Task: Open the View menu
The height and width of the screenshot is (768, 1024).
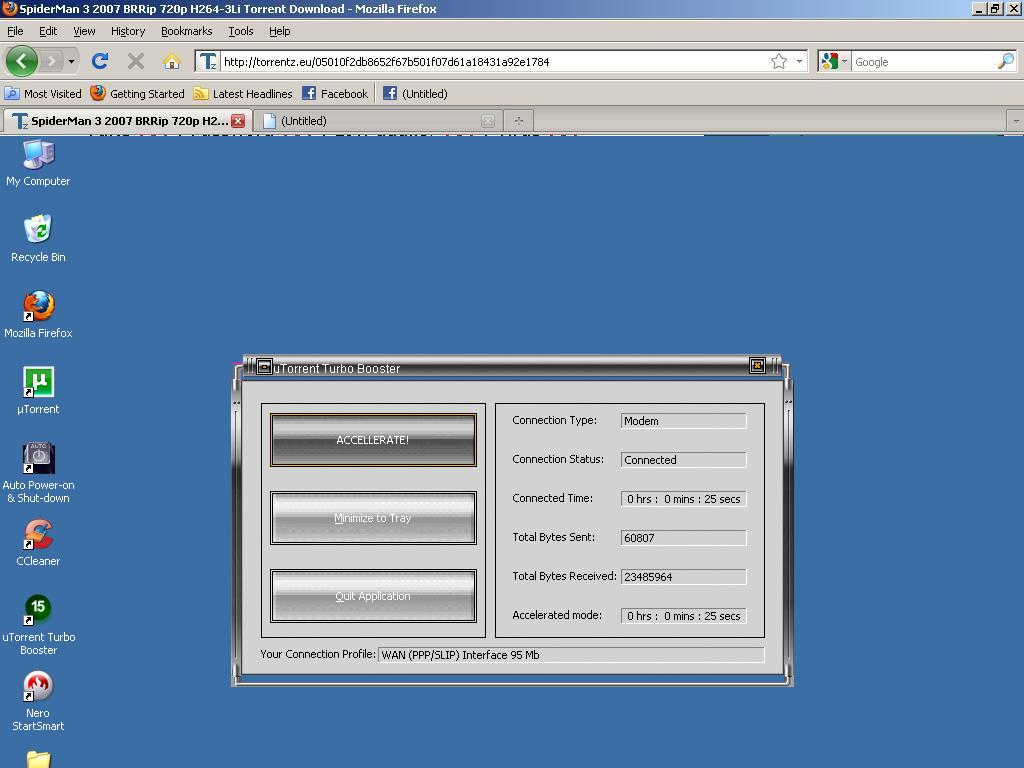Action: pyautogui.click(x=84, y=31)
